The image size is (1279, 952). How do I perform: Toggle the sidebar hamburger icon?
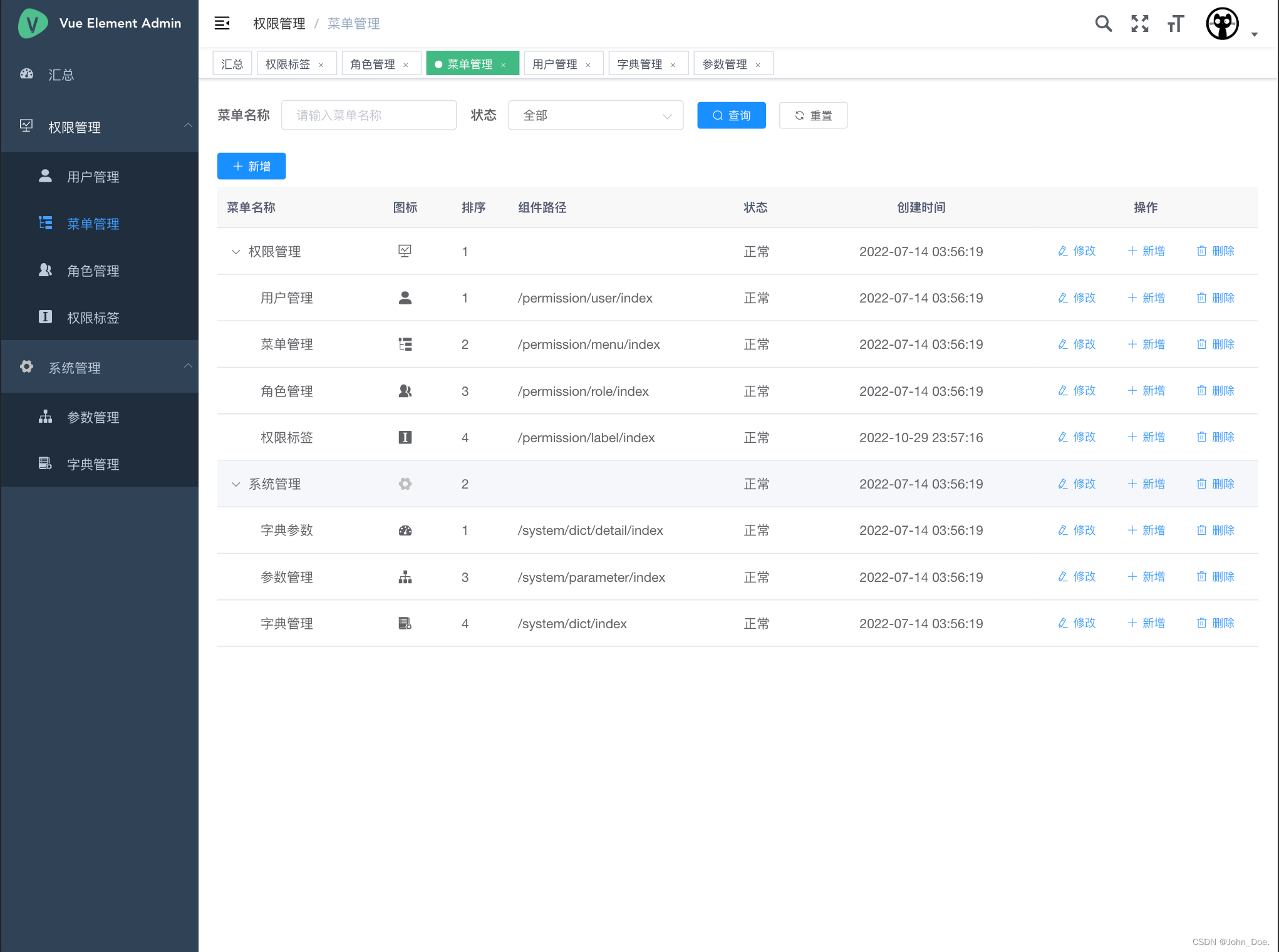pos(222,23)
